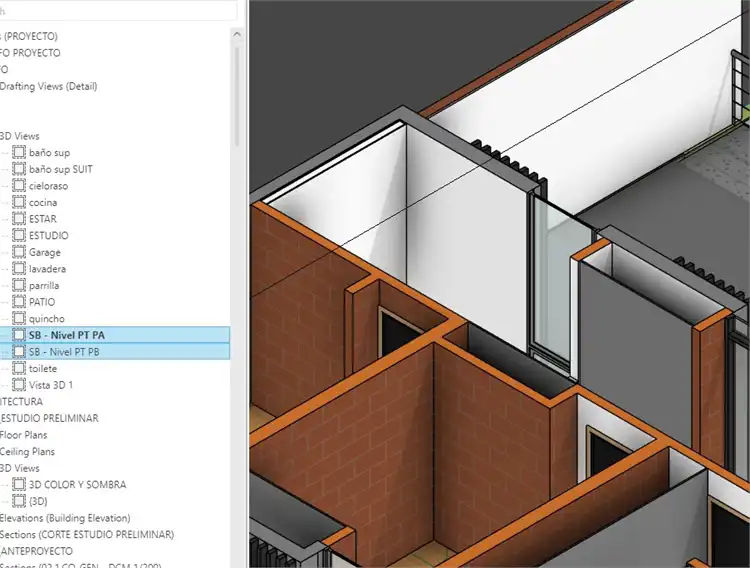Screen dimensions: 750x568
Task: Select the PATIO view label
Action: coord(42,302)
